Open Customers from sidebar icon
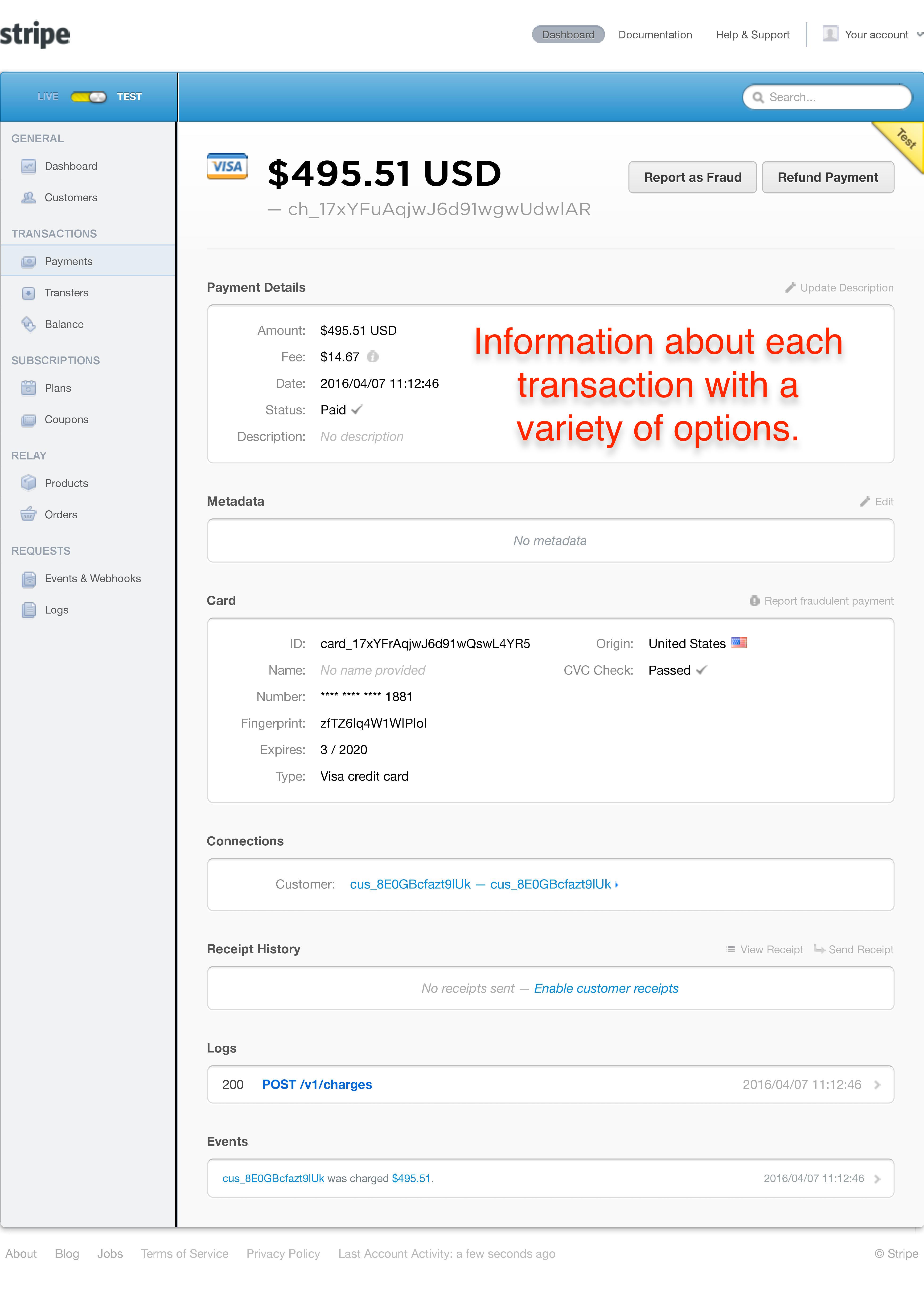924x1294 pixels. (x=29, y=197)
